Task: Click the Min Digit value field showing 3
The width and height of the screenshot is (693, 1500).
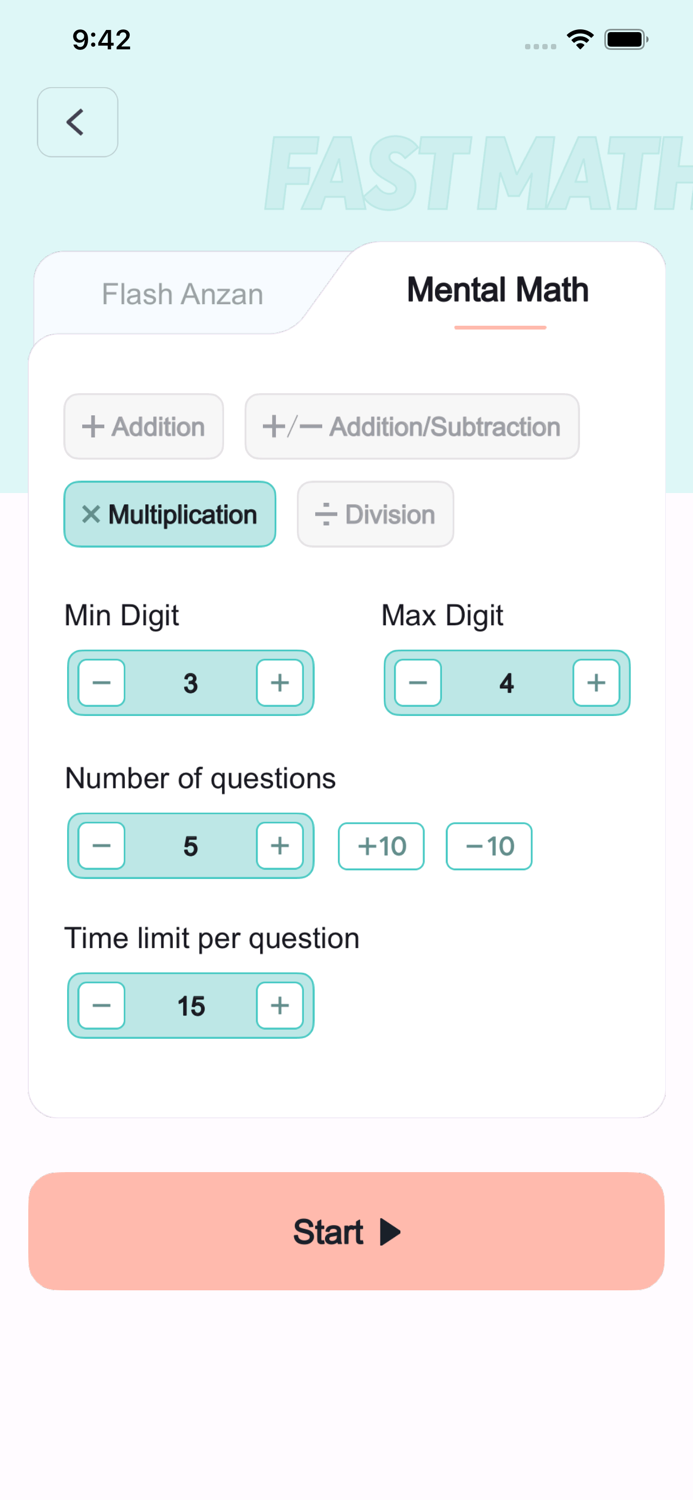Action: click(190, 683)
